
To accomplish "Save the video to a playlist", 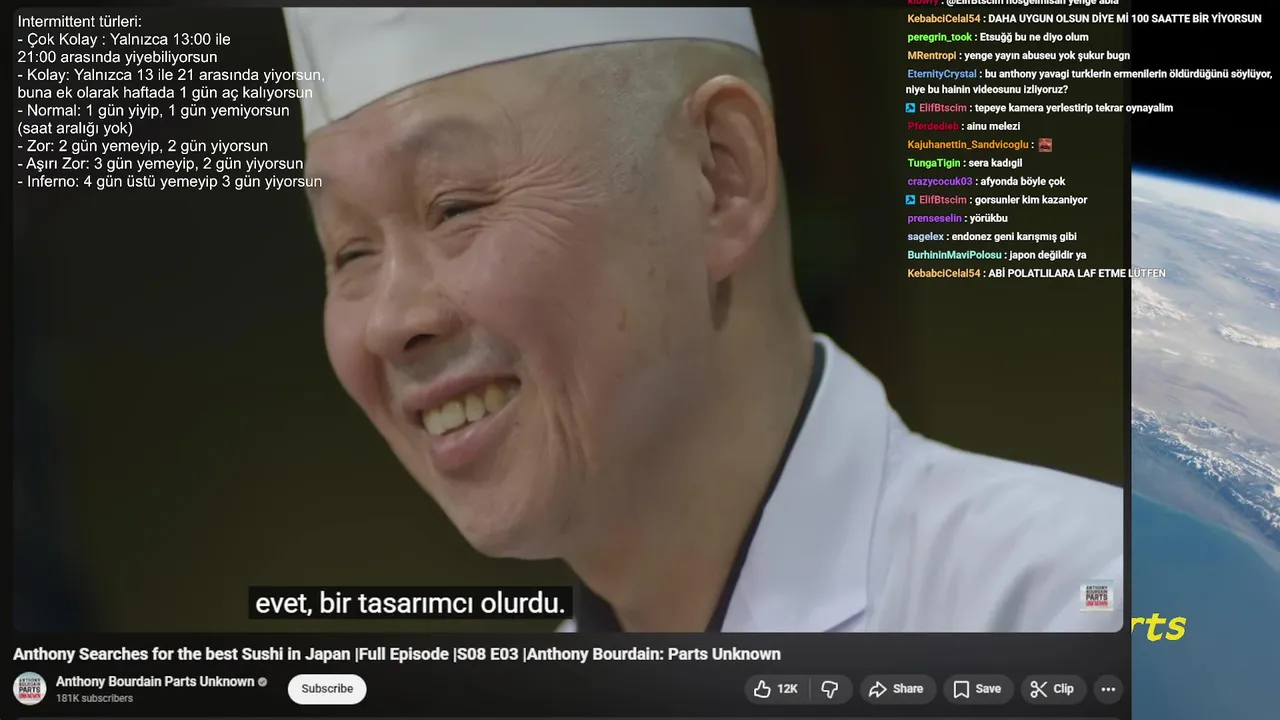I will [x=977, y=689].
